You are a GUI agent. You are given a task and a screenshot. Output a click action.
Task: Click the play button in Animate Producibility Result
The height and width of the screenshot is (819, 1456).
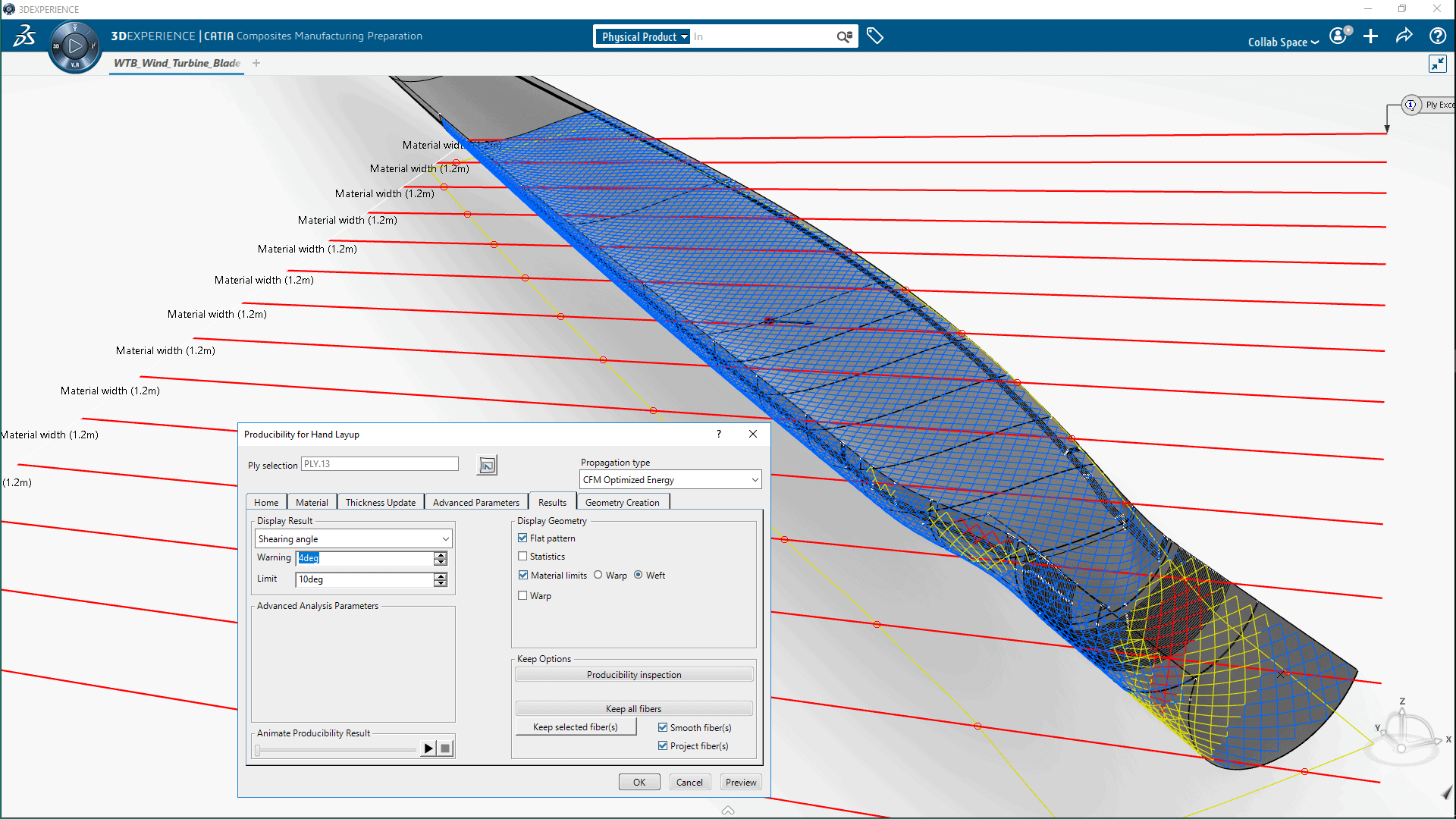tap(427, 748)
